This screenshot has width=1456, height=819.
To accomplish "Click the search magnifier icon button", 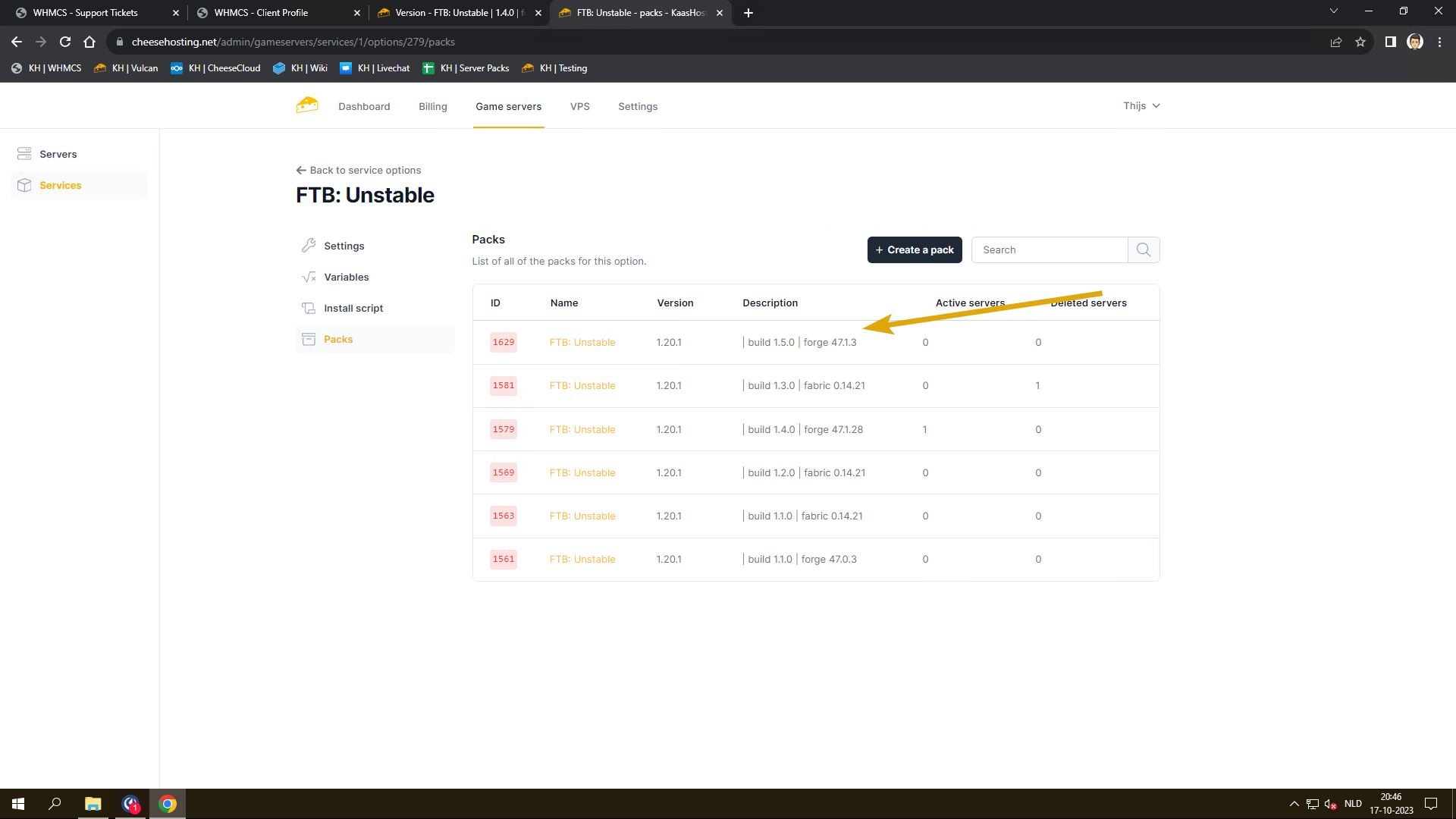I will point(1144,249).
